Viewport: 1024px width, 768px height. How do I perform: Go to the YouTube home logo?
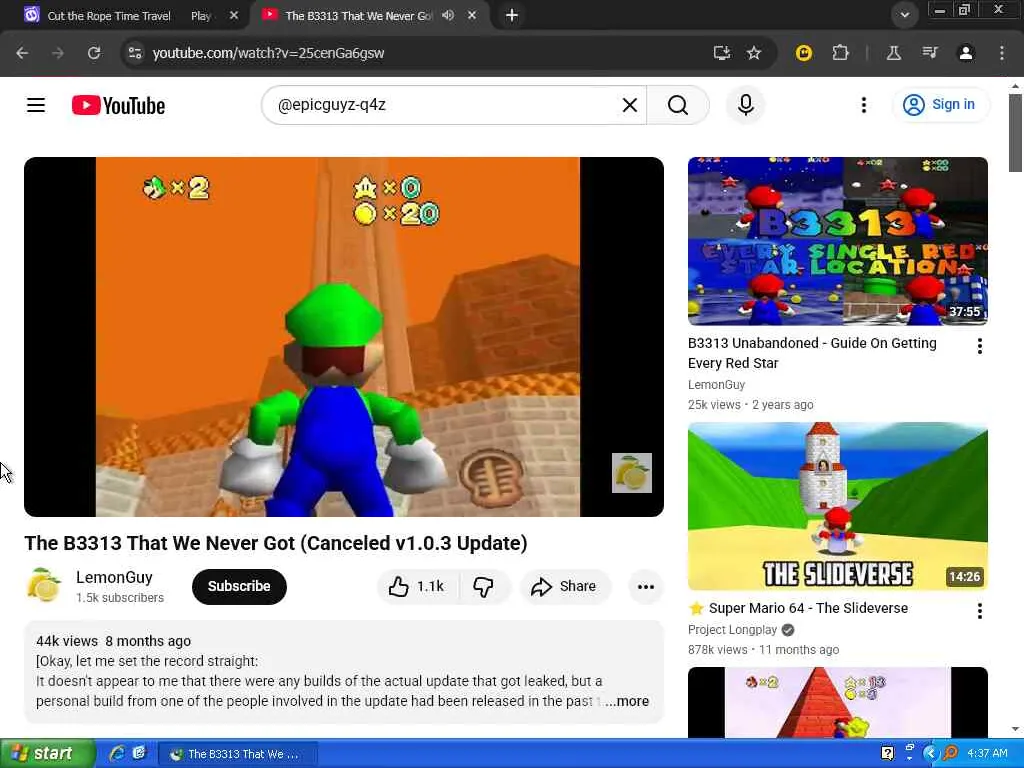click(118, 105)
